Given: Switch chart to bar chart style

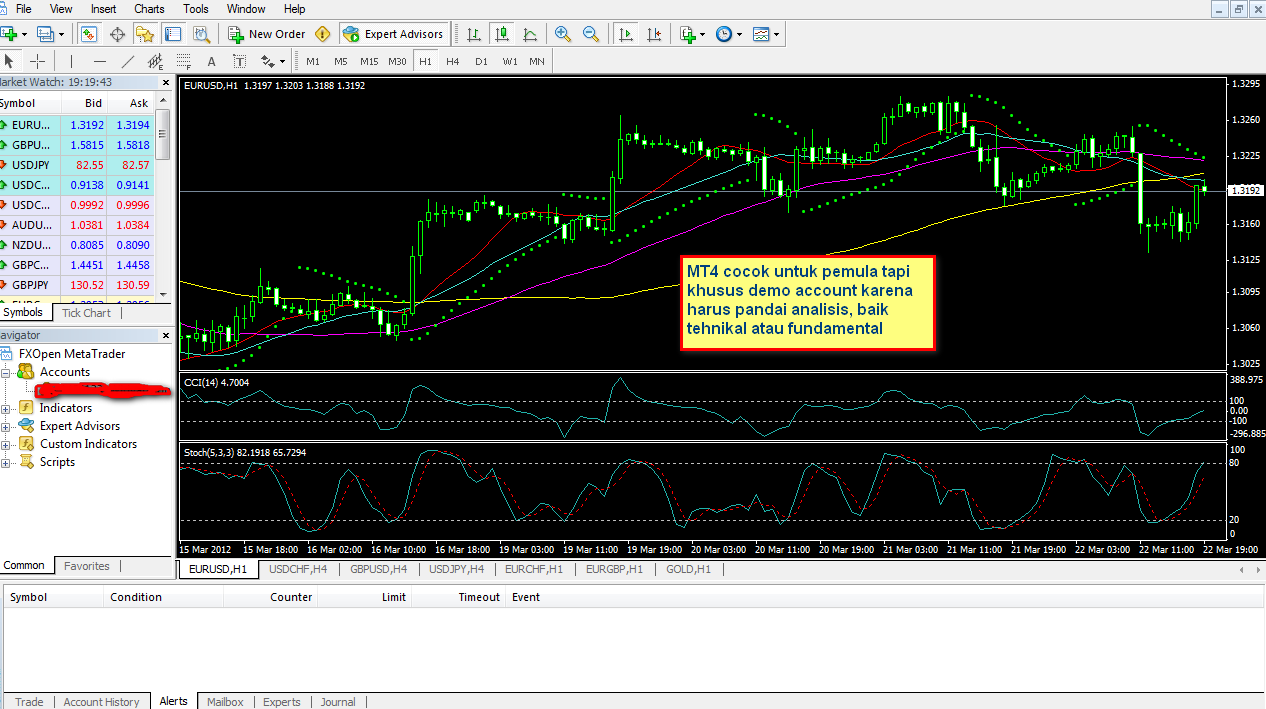Looking at the screenshot, I should pyautogui.click(x=474, y=34).
